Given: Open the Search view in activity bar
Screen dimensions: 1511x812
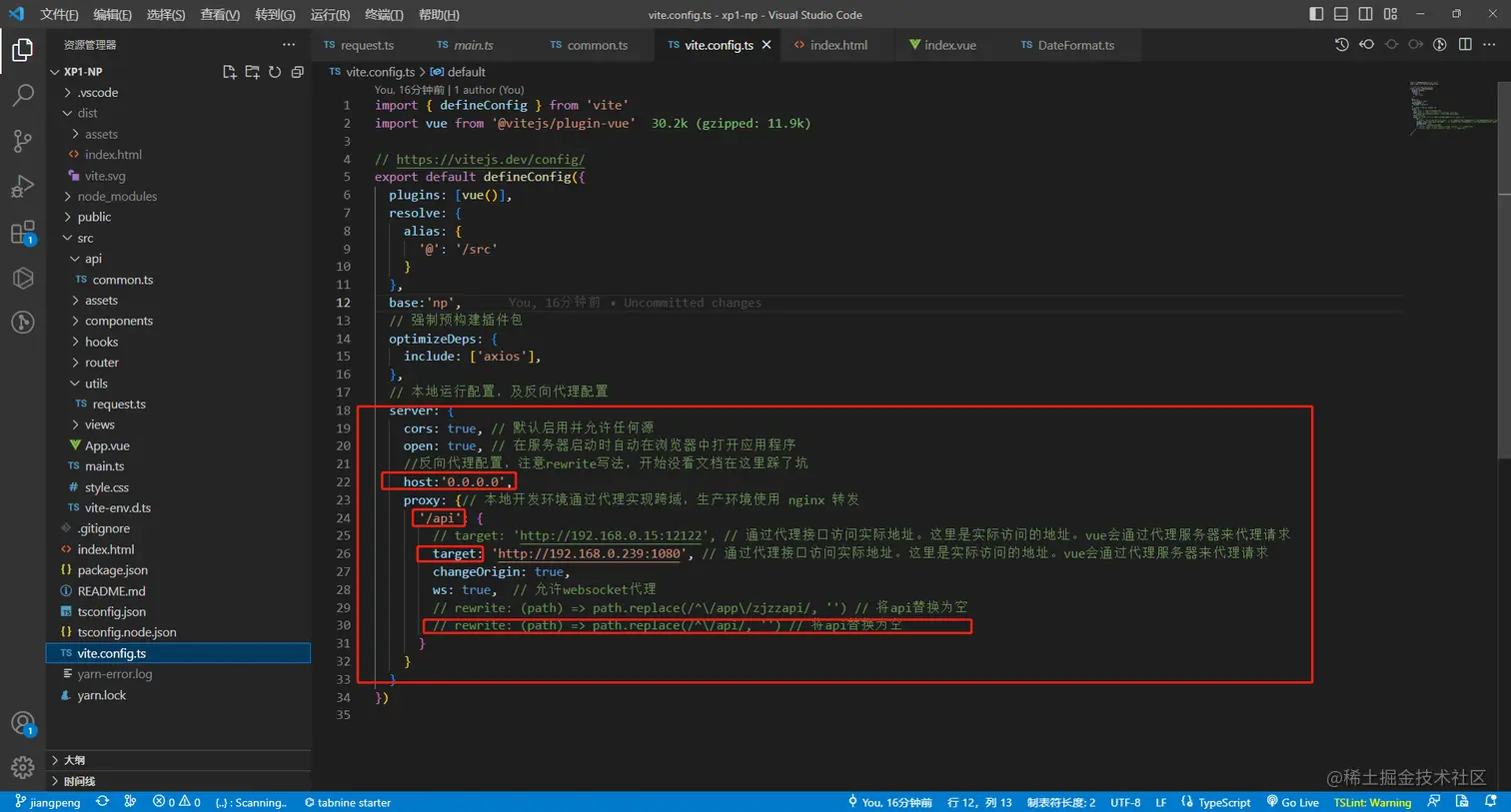Looking at the screenshot, I should click(x=22, y=96).
